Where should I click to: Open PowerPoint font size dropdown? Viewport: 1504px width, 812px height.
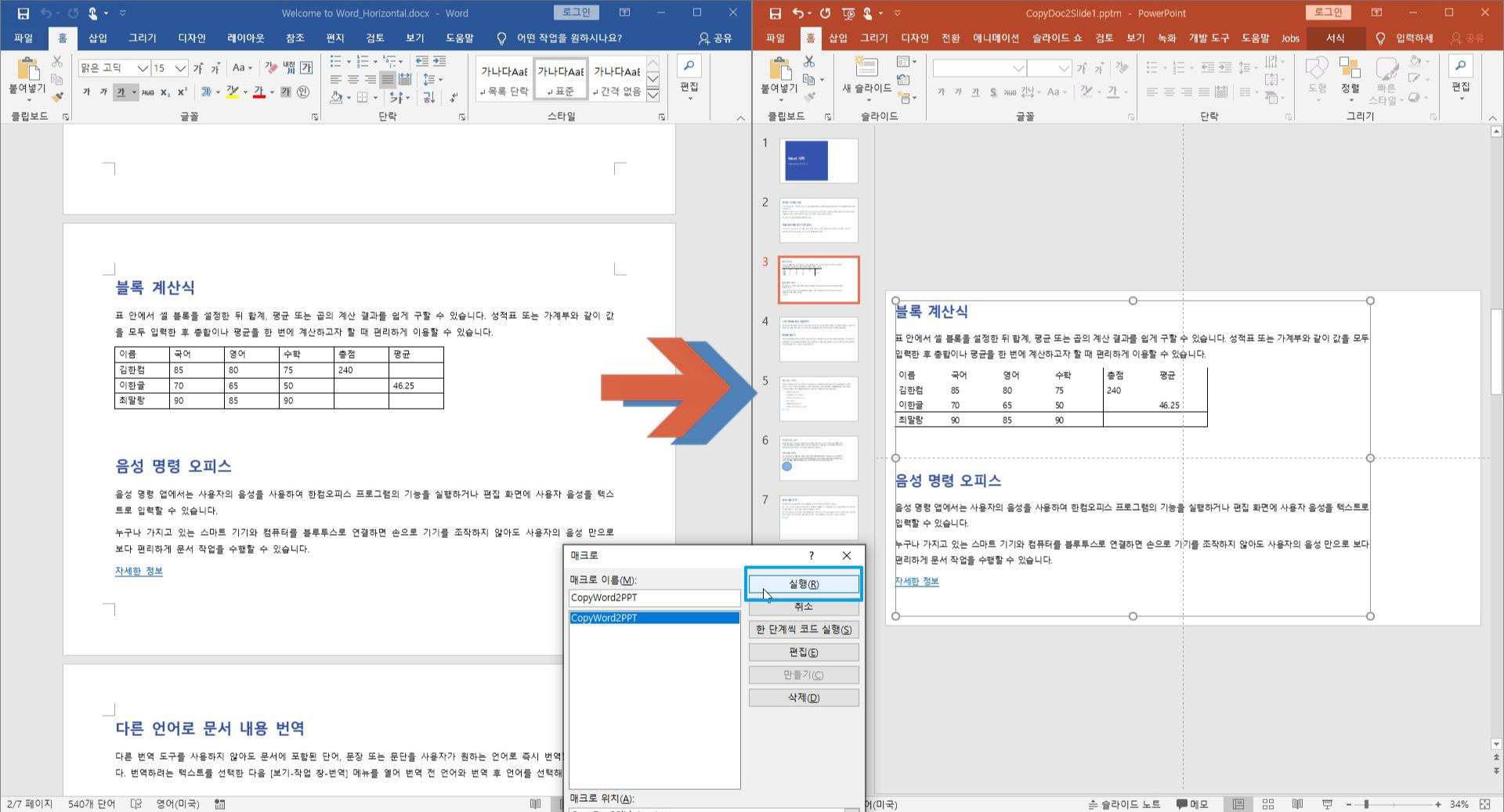(x=1063, y=68)
